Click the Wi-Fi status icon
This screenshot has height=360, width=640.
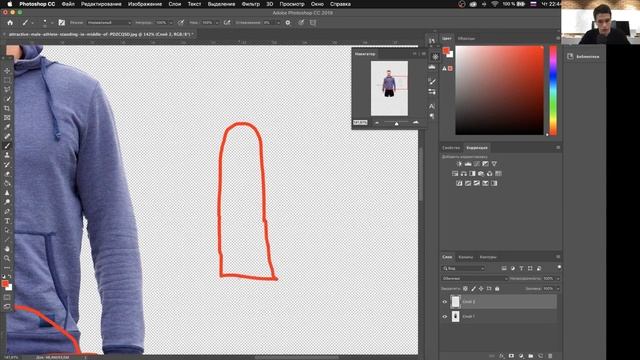pyautogui.click(x=495, y=4)
